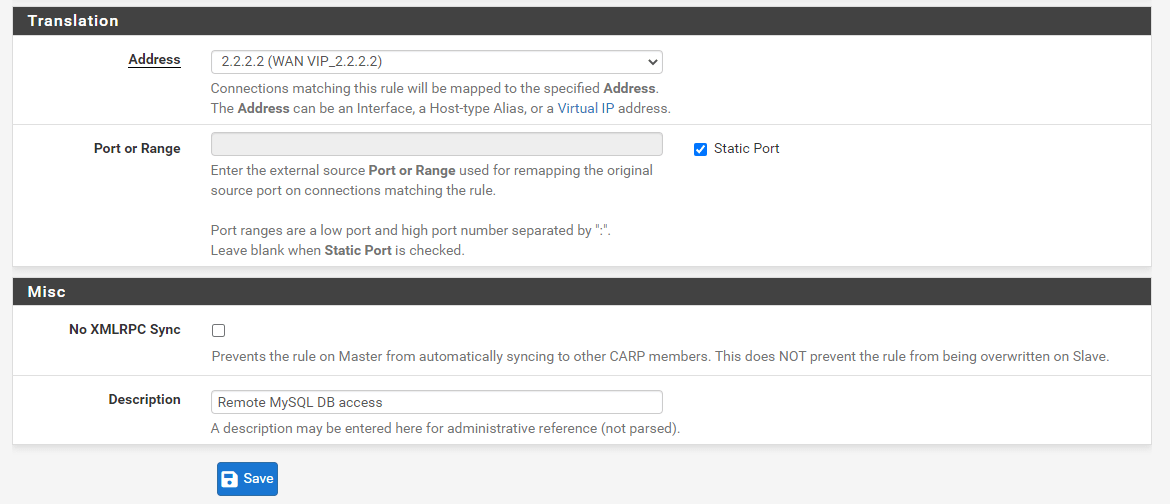Open the translation Address dropdown
The width and height of the screenshot is (1170, 504).
[x=437, y=62]
